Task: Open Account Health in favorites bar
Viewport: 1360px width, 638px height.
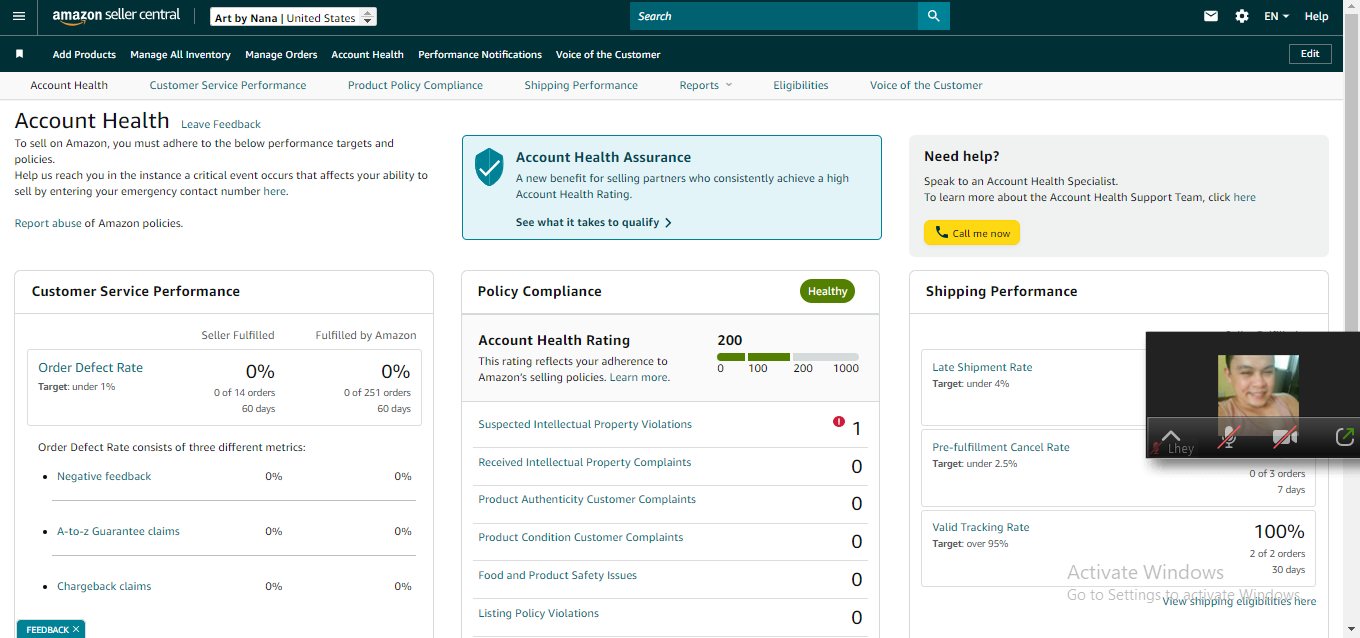Action: click(368, 54)
